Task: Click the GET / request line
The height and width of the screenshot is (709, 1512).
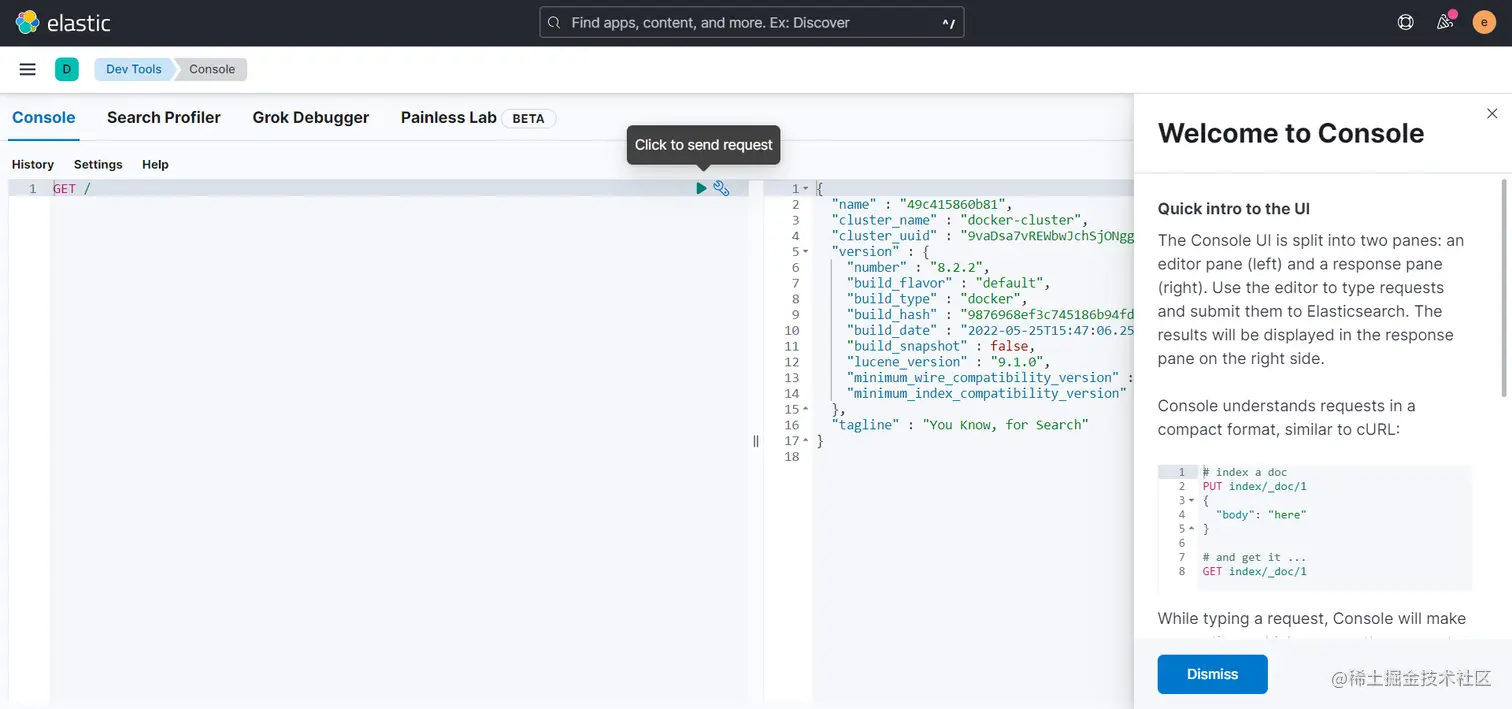Action: pyautogui.click(x=72, y=188)
